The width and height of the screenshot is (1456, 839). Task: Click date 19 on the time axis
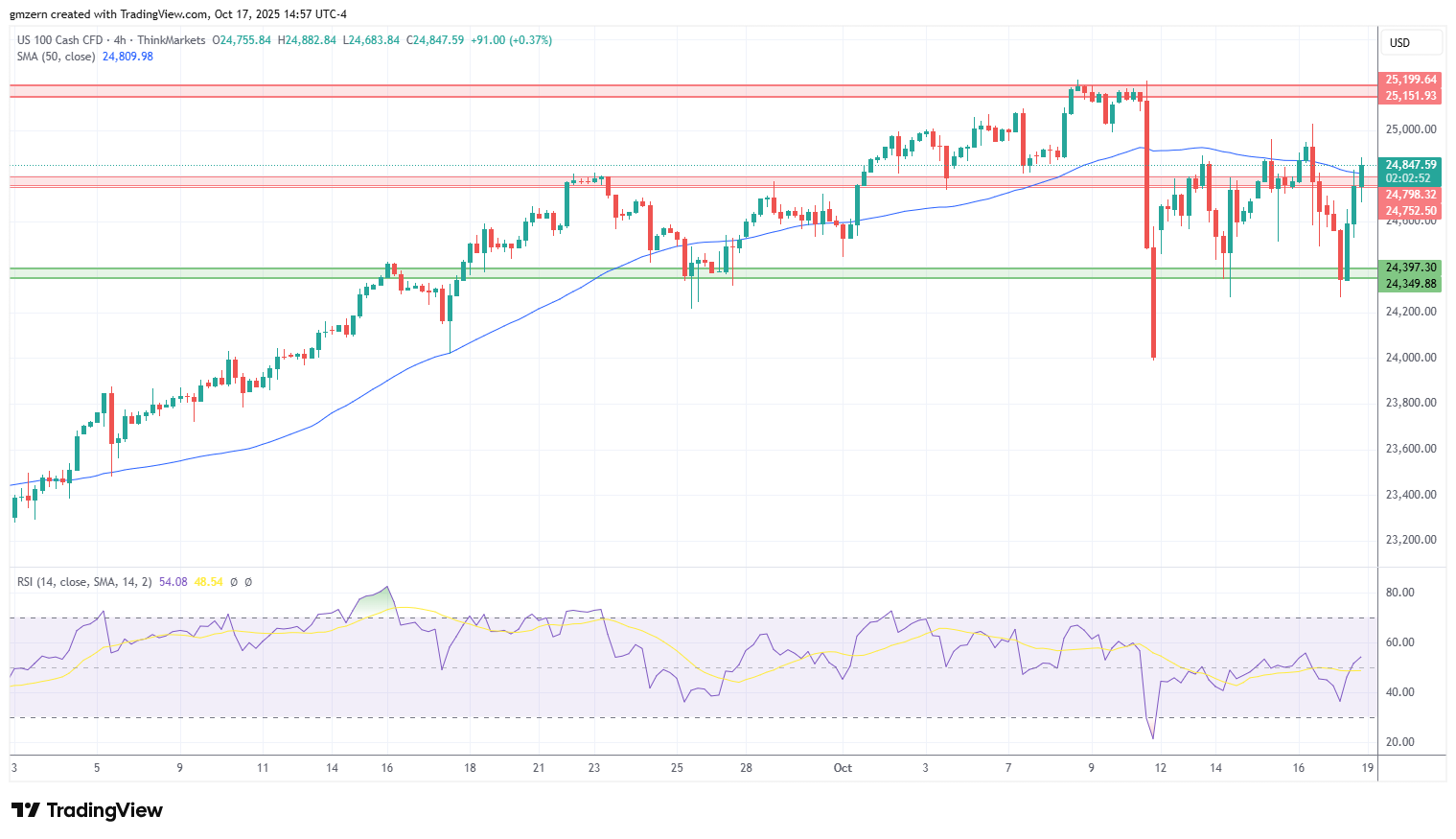[x=1368, y=768]
